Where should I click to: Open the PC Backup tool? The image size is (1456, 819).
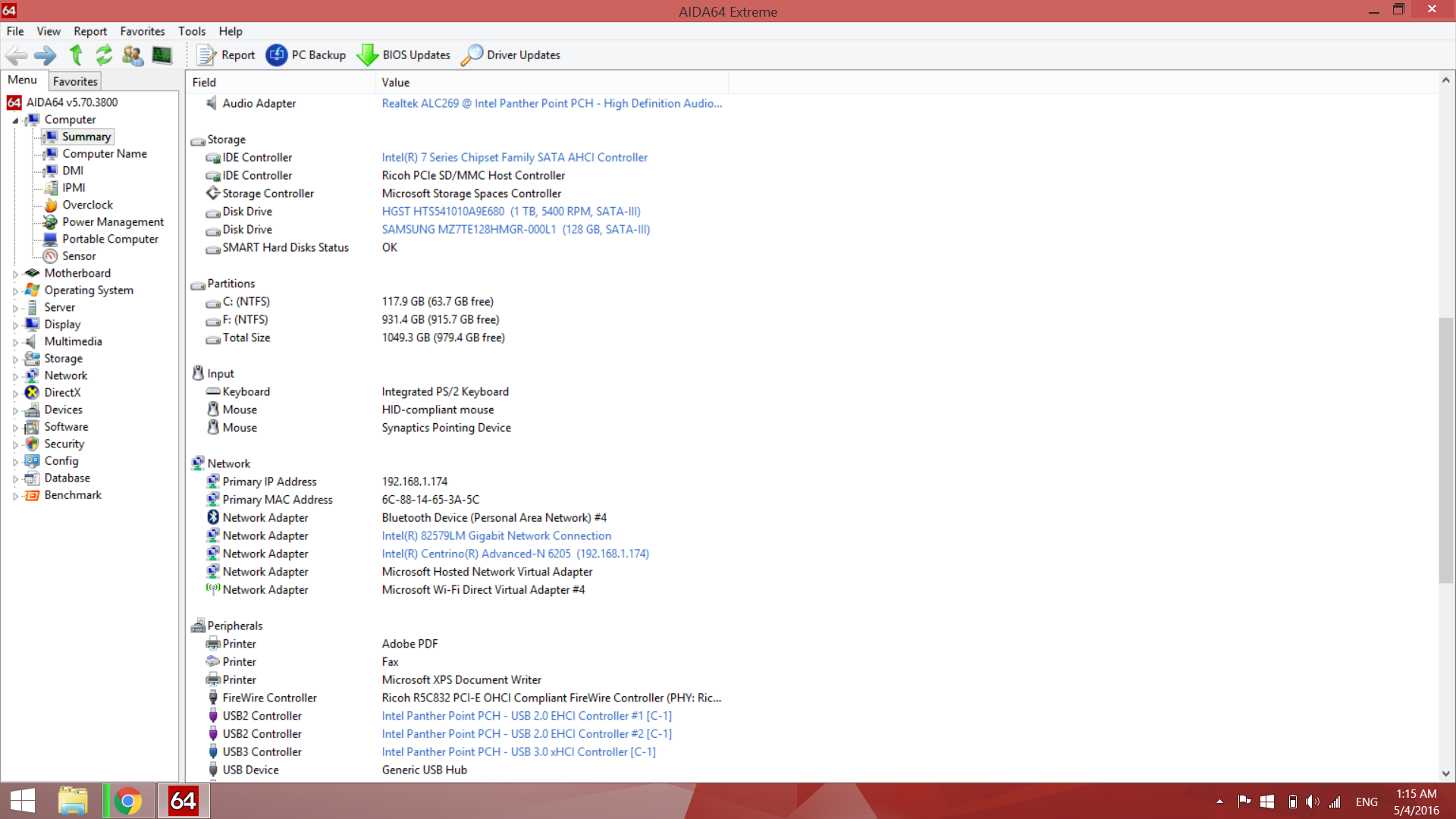306,55
